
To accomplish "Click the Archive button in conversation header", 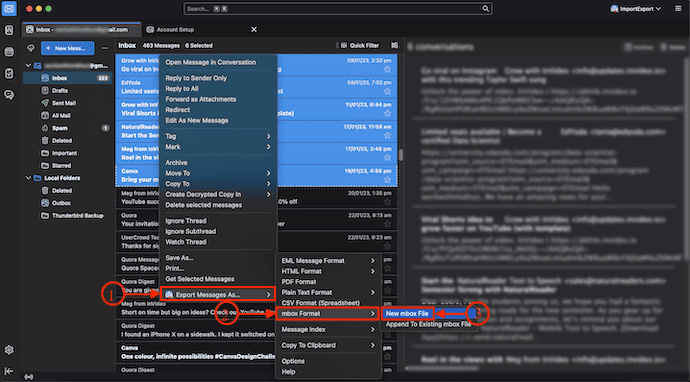I will (639, 47).
